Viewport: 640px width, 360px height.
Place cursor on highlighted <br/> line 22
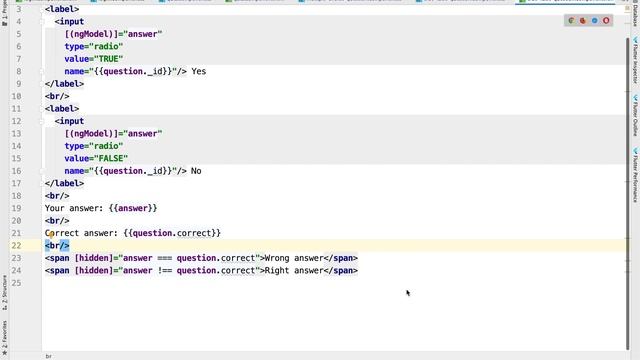pyautogui.click(x=57, y=246)
